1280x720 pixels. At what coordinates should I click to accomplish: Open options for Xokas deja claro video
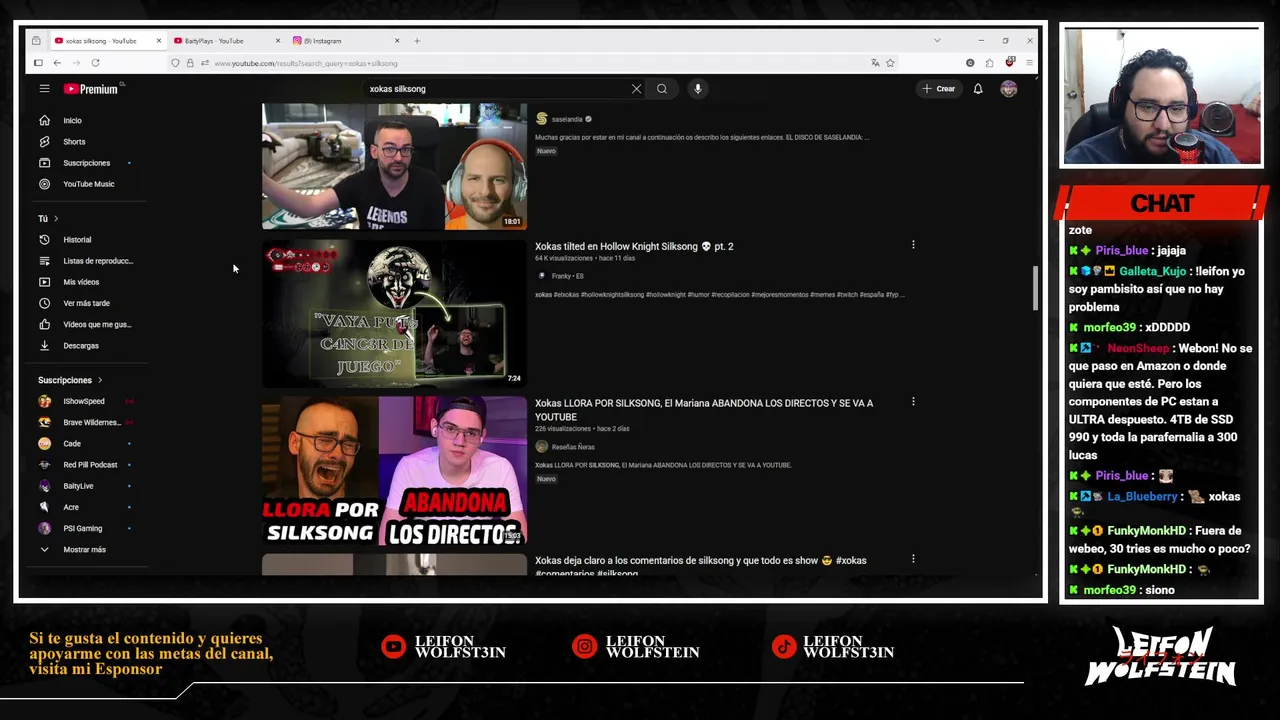[913, 559]
